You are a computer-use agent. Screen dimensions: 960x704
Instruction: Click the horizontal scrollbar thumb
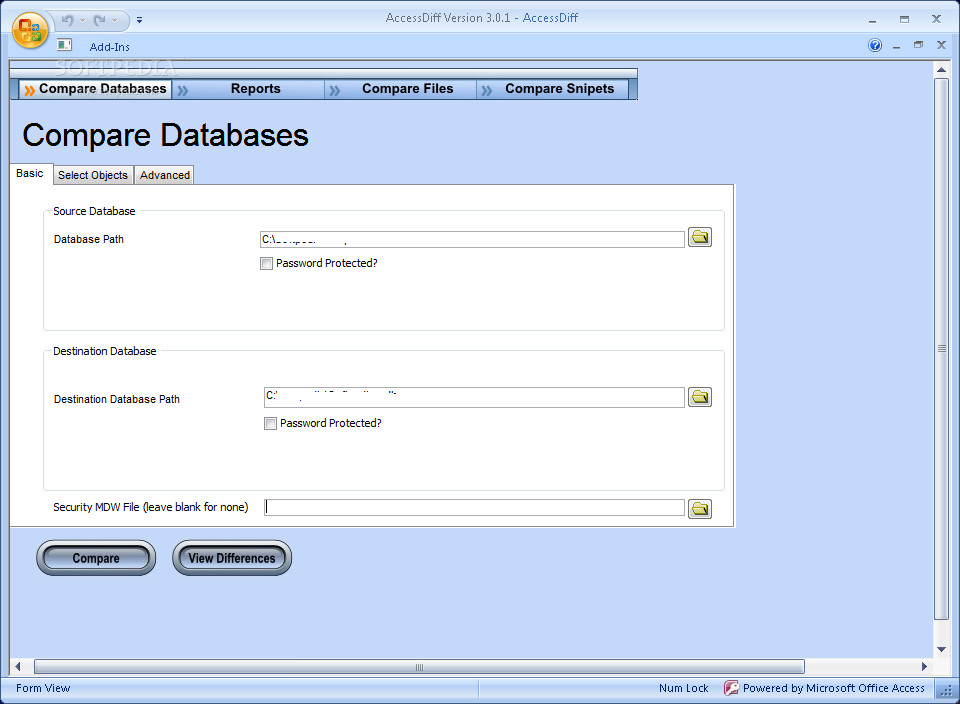tap(419, 667)
